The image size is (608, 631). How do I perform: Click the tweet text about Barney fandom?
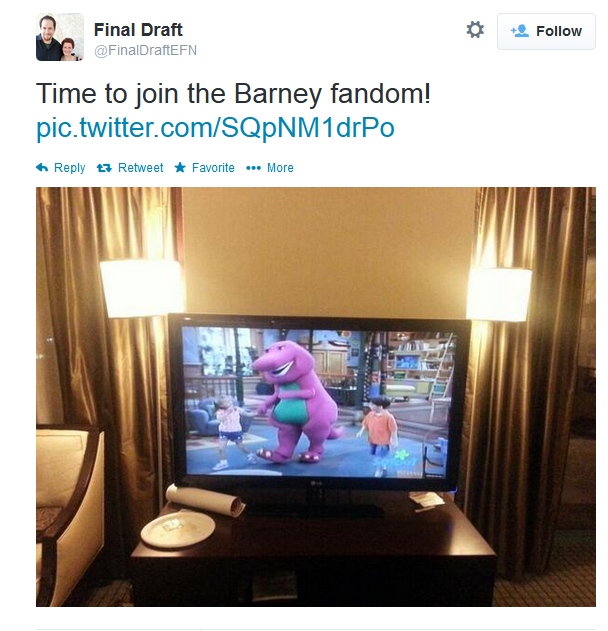tap(233, 93)
